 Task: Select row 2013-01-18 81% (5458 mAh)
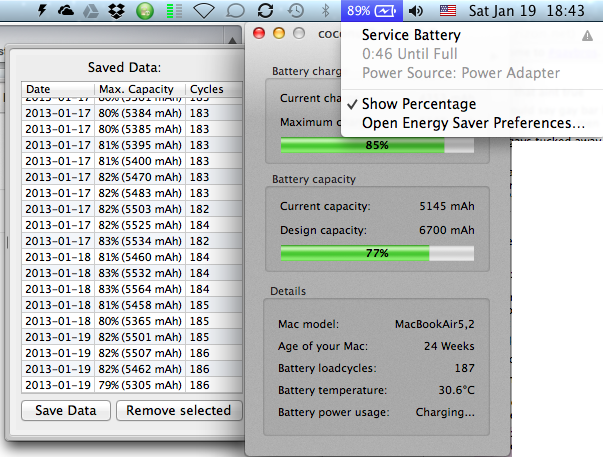click(x=132, y=305)
